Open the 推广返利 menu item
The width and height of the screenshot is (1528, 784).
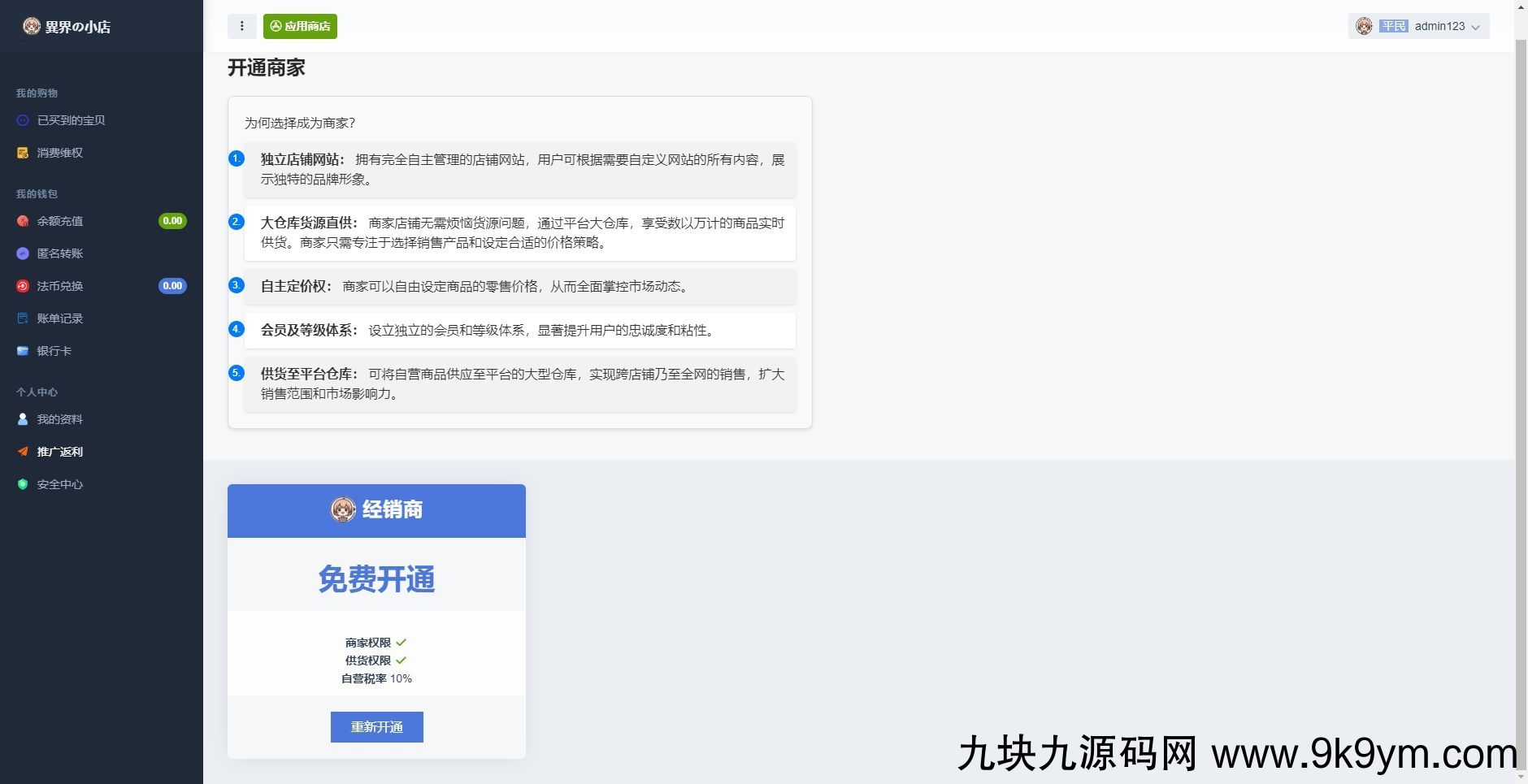pyautogui.click(x=59, y=452)
